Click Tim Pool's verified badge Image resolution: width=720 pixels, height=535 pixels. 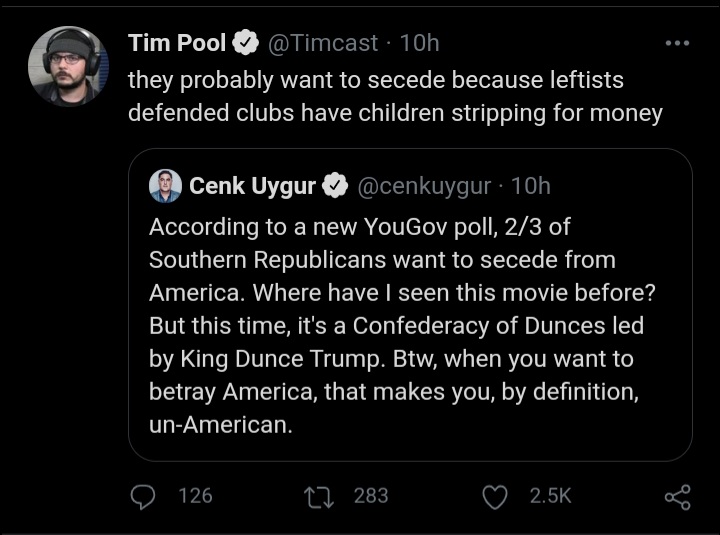(x=246, y=43)
